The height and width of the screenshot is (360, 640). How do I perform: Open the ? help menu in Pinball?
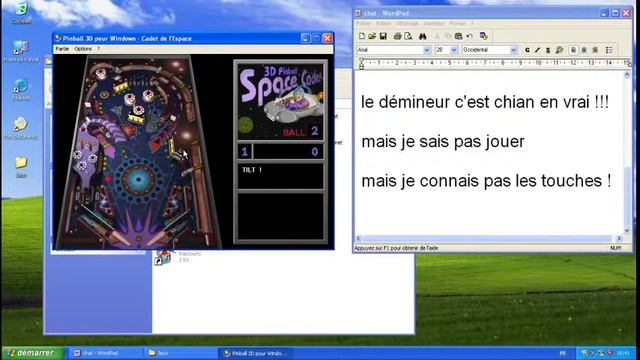point(98,49)
